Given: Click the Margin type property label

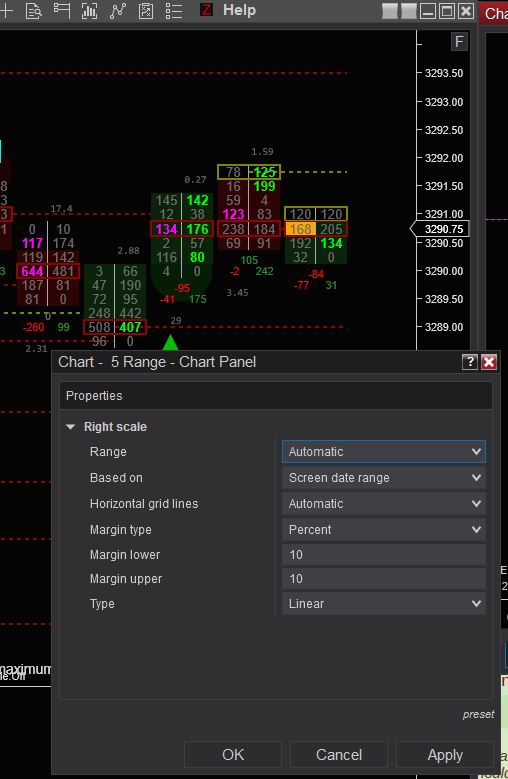Looking at the screenshot, I should (121, 530).
